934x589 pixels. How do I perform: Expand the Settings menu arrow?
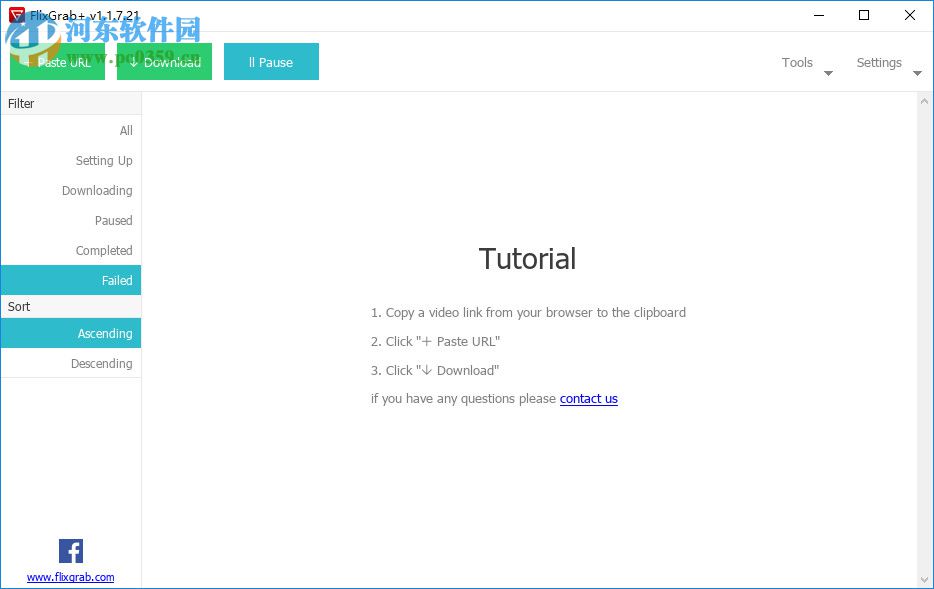pyautogui.click(x=917, y=73)
